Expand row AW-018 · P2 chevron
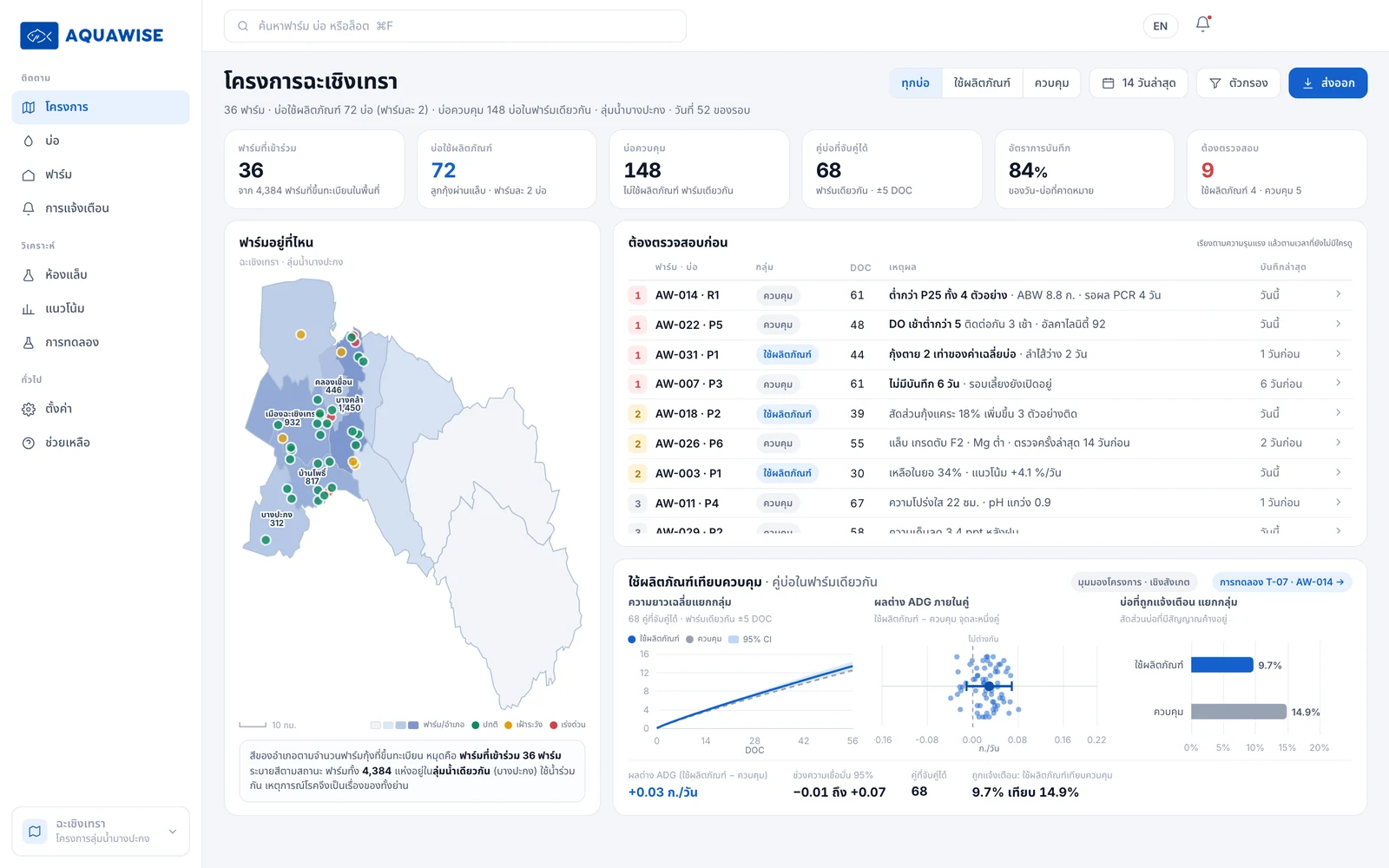Image resolution: width=1389 pixels, height=868 pixels. [x=1338, y=412]
